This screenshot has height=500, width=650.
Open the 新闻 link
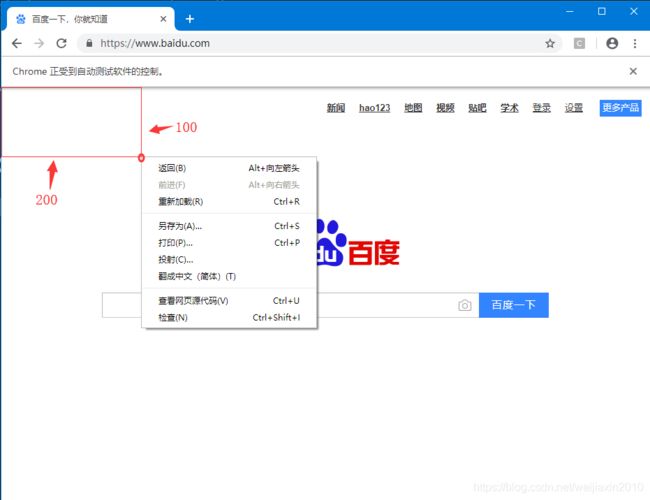(336, 108)
